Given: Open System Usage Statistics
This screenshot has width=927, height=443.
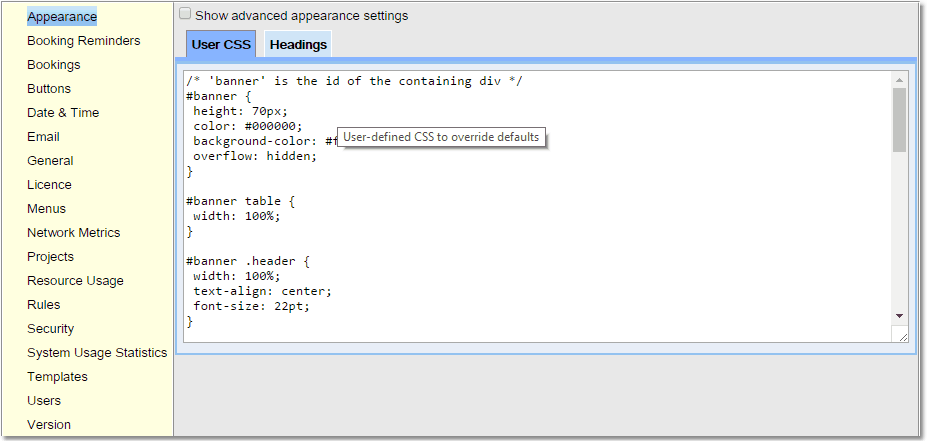Looking at the screenshot, I should (97, 353).
